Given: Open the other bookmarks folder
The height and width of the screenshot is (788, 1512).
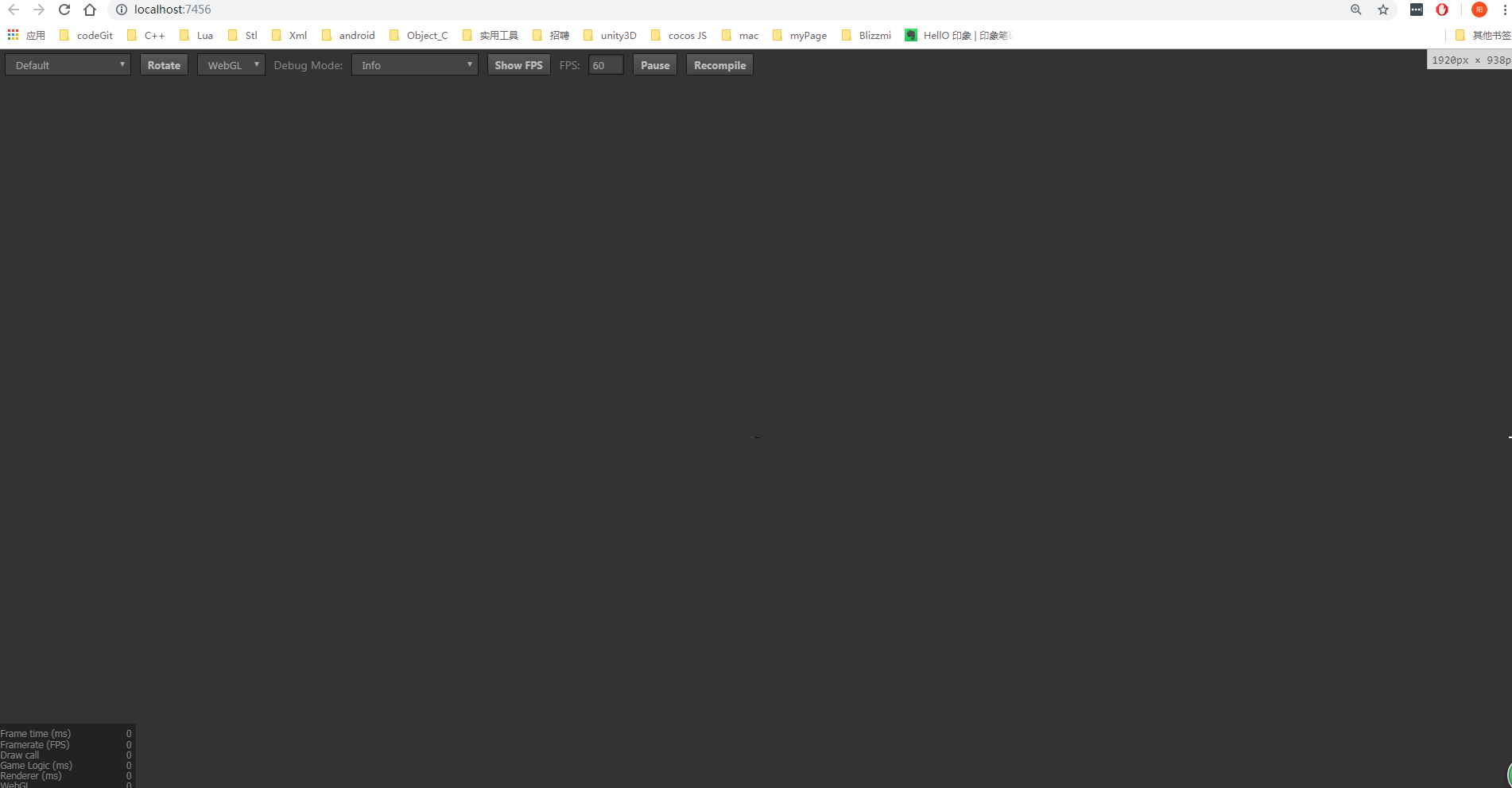Looking at the screenshot, I should point(1483,35).
